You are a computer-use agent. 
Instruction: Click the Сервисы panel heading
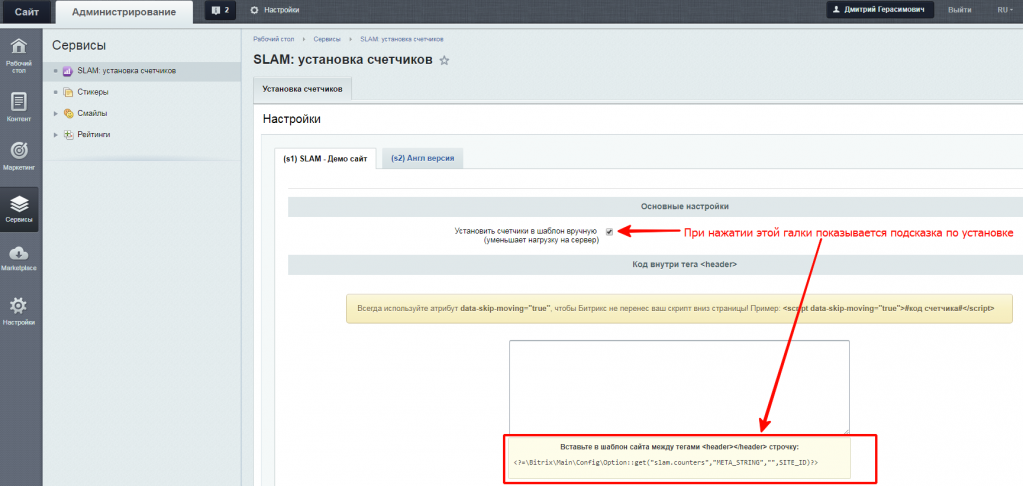(79, 46)
